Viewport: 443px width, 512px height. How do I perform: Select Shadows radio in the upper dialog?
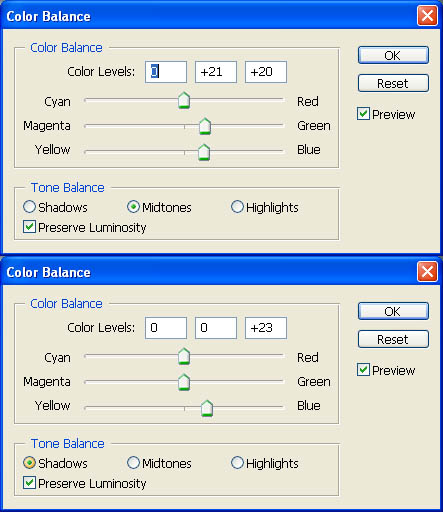tap(29, 207)
